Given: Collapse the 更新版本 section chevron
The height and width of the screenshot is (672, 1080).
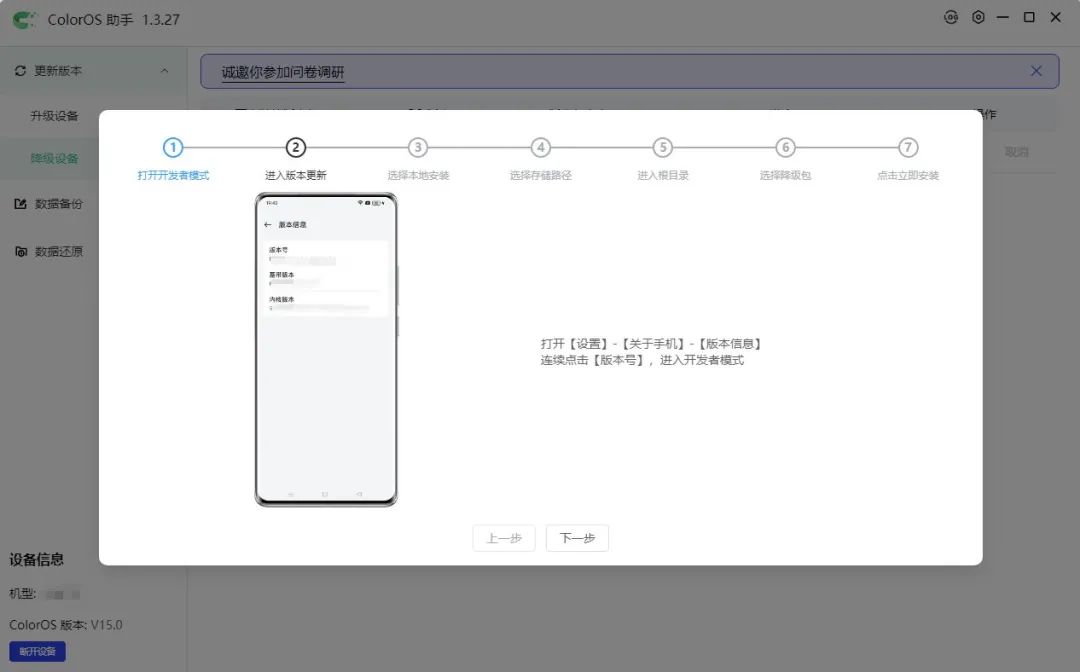Looking at the screenshot, I should 164,71.
